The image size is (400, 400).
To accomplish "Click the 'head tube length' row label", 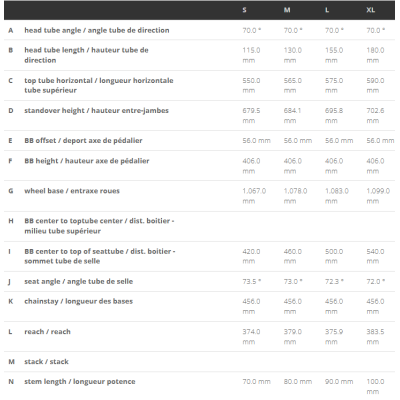I will [x=86, y=55].
